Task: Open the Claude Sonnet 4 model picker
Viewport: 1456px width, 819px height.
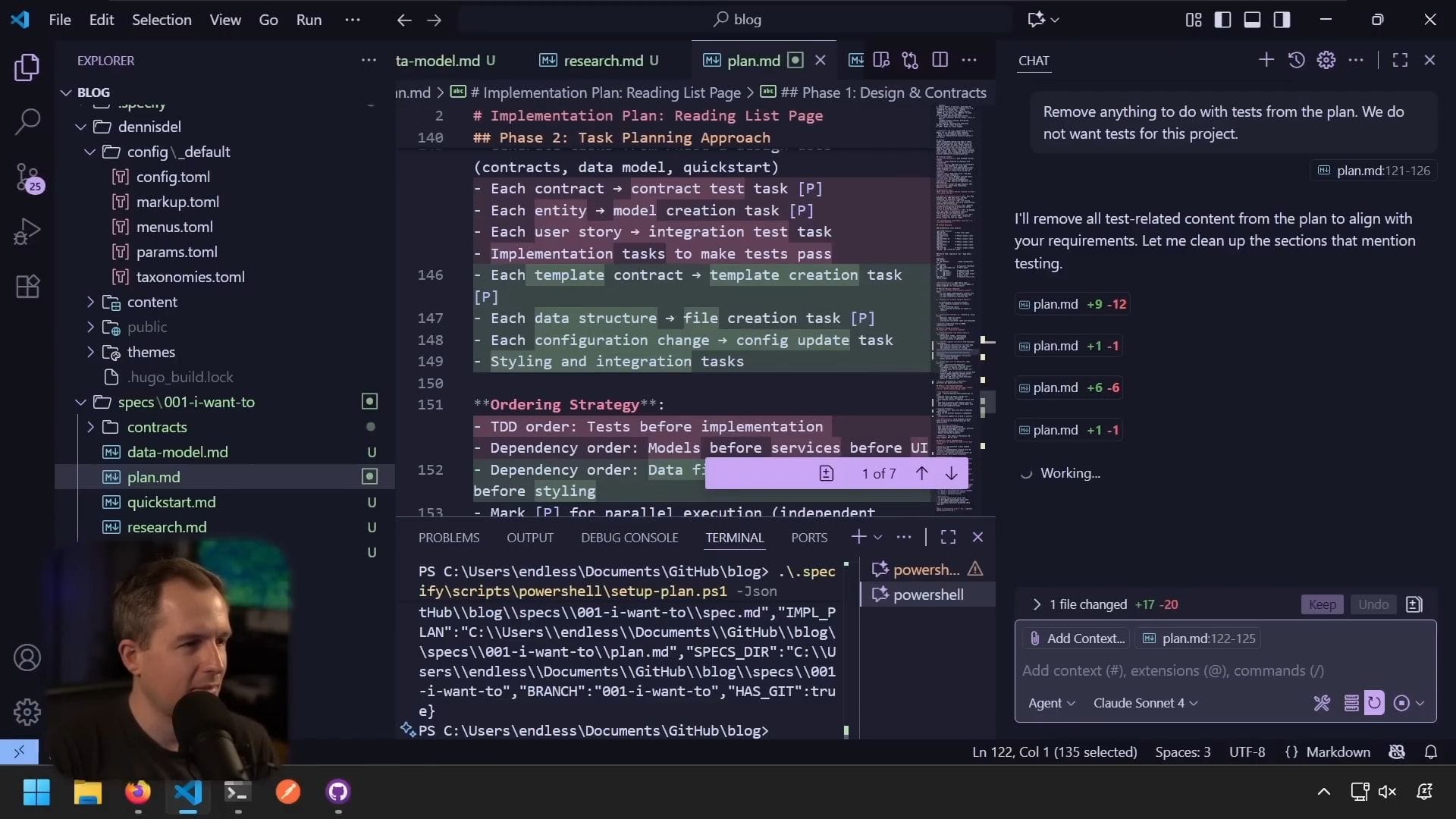Action: (1145, 703)
